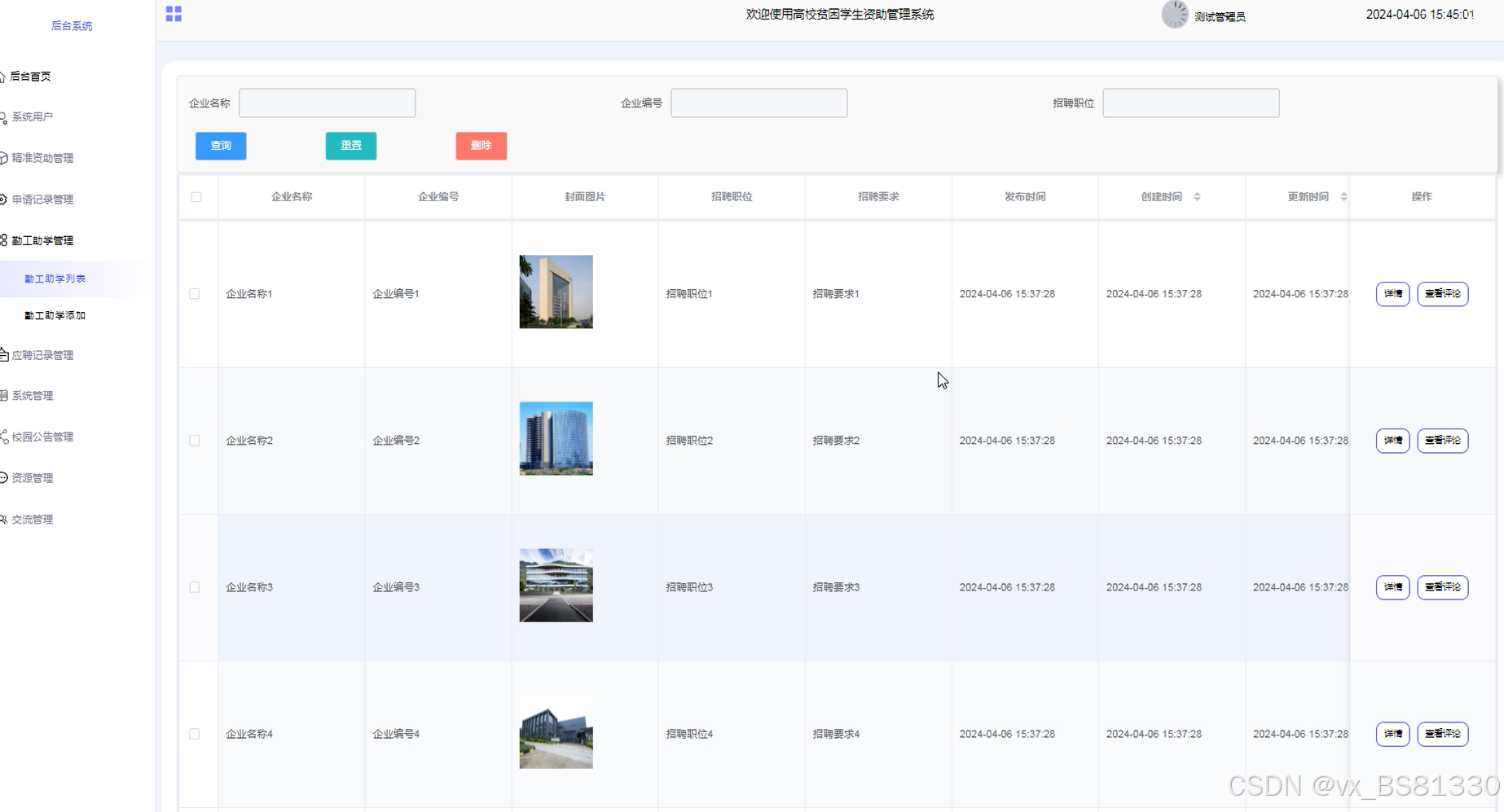This screenshot has width=1504, height=812.
Task: Focus the 招聘职位 search field
Action: (x=1191, y=103)
